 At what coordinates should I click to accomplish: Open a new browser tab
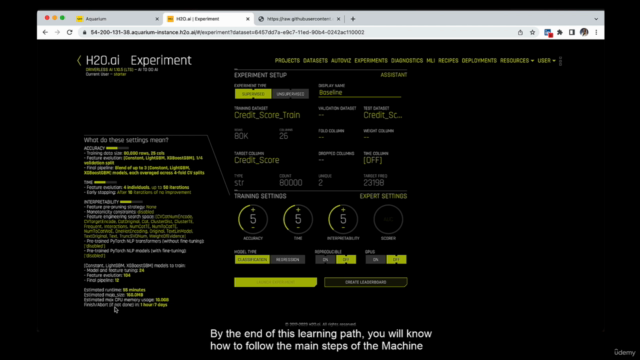[x=353, y=19]
